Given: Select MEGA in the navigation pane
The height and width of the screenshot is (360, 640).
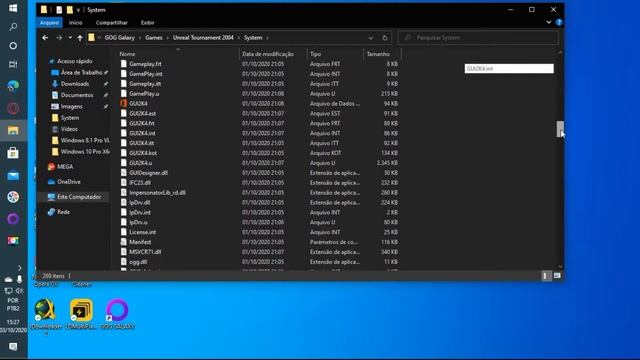Looking at the screenshot, I should pyautogui.click(x=65, y=167).
